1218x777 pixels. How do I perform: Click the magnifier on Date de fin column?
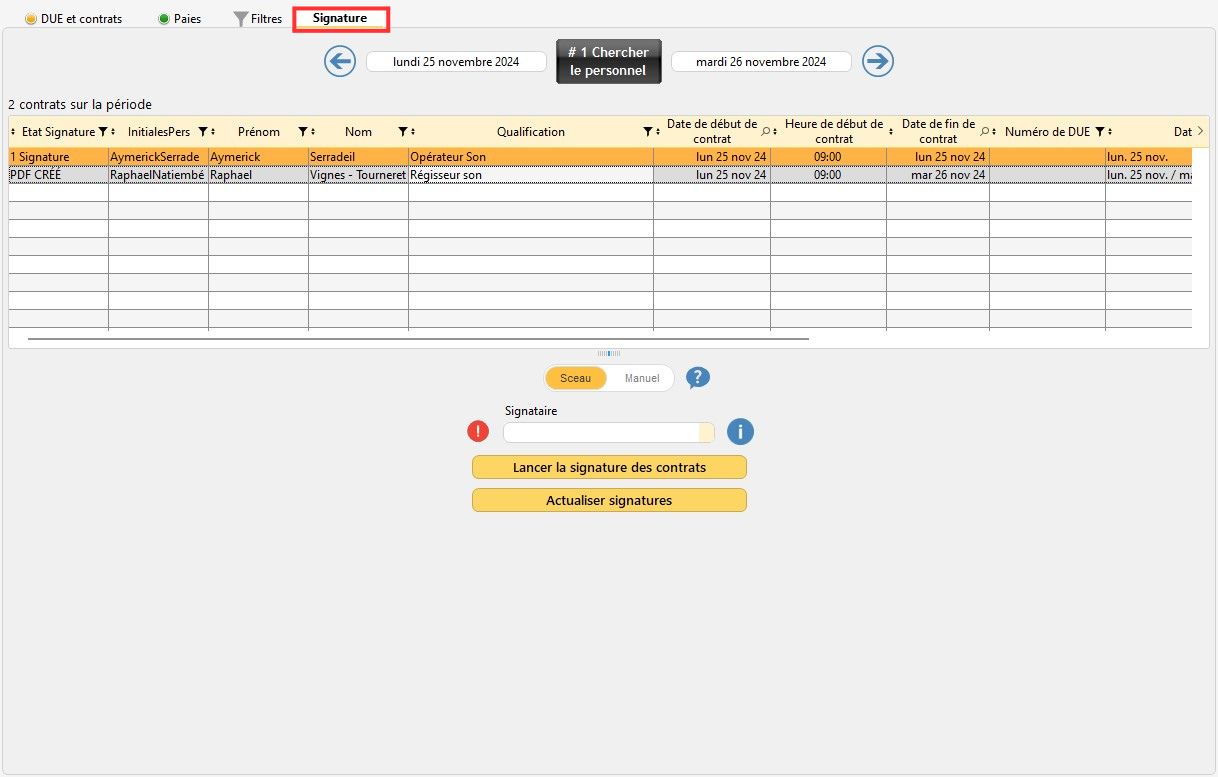[x=984, y=132]
